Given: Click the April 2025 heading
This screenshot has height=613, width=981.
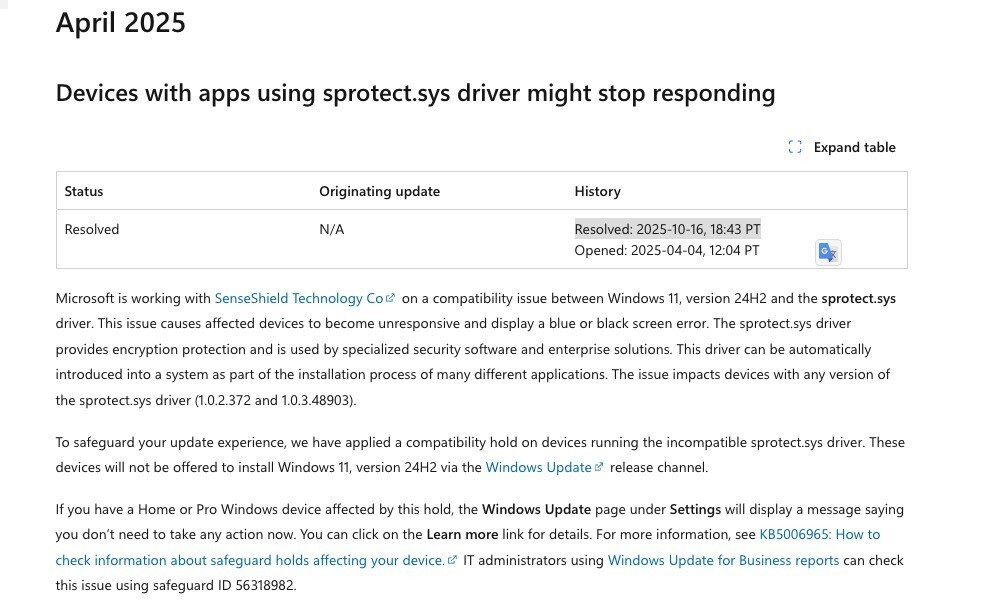Looking at the screenshot, I should (121, 23).
